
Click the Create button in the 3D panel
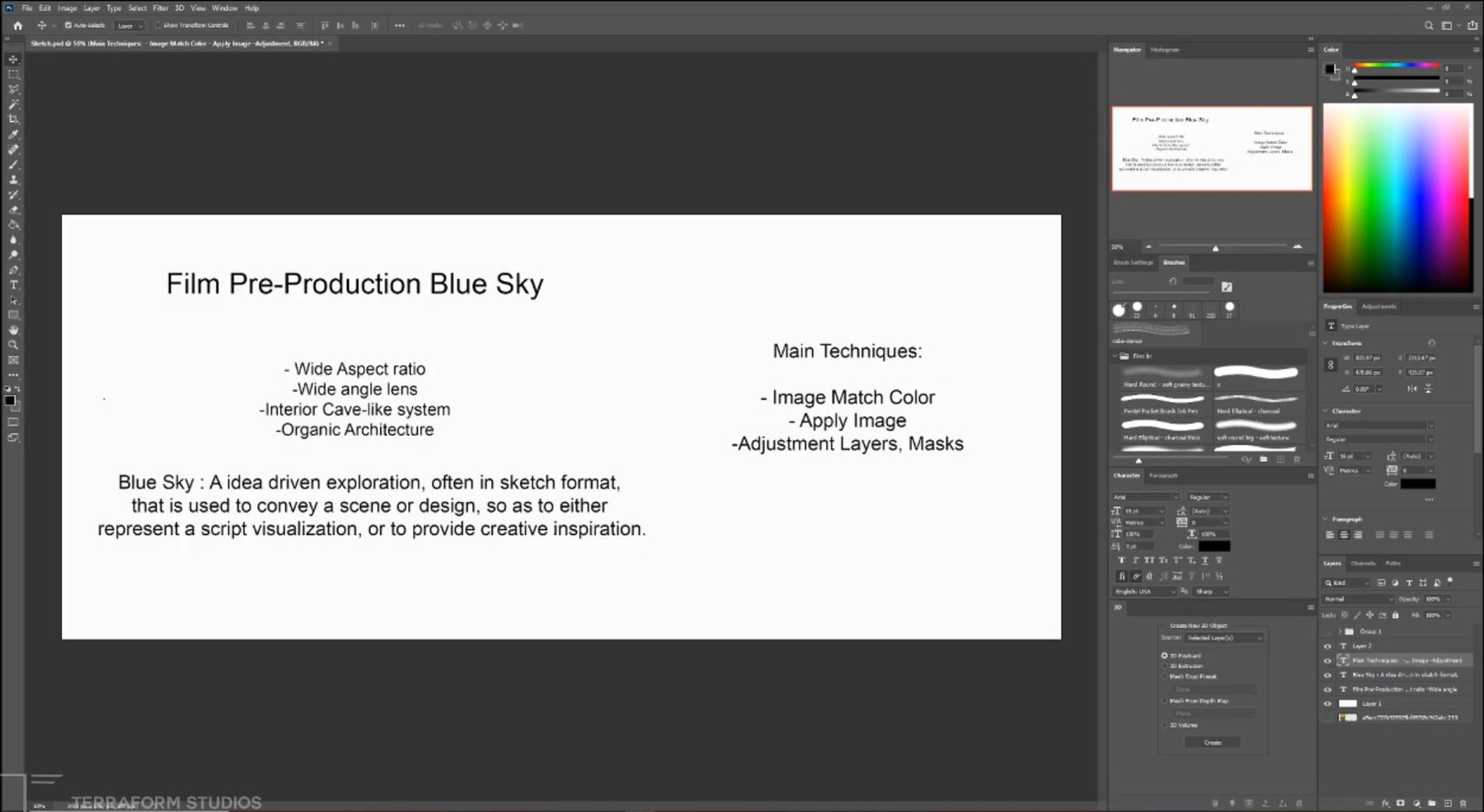point(1212,742)
